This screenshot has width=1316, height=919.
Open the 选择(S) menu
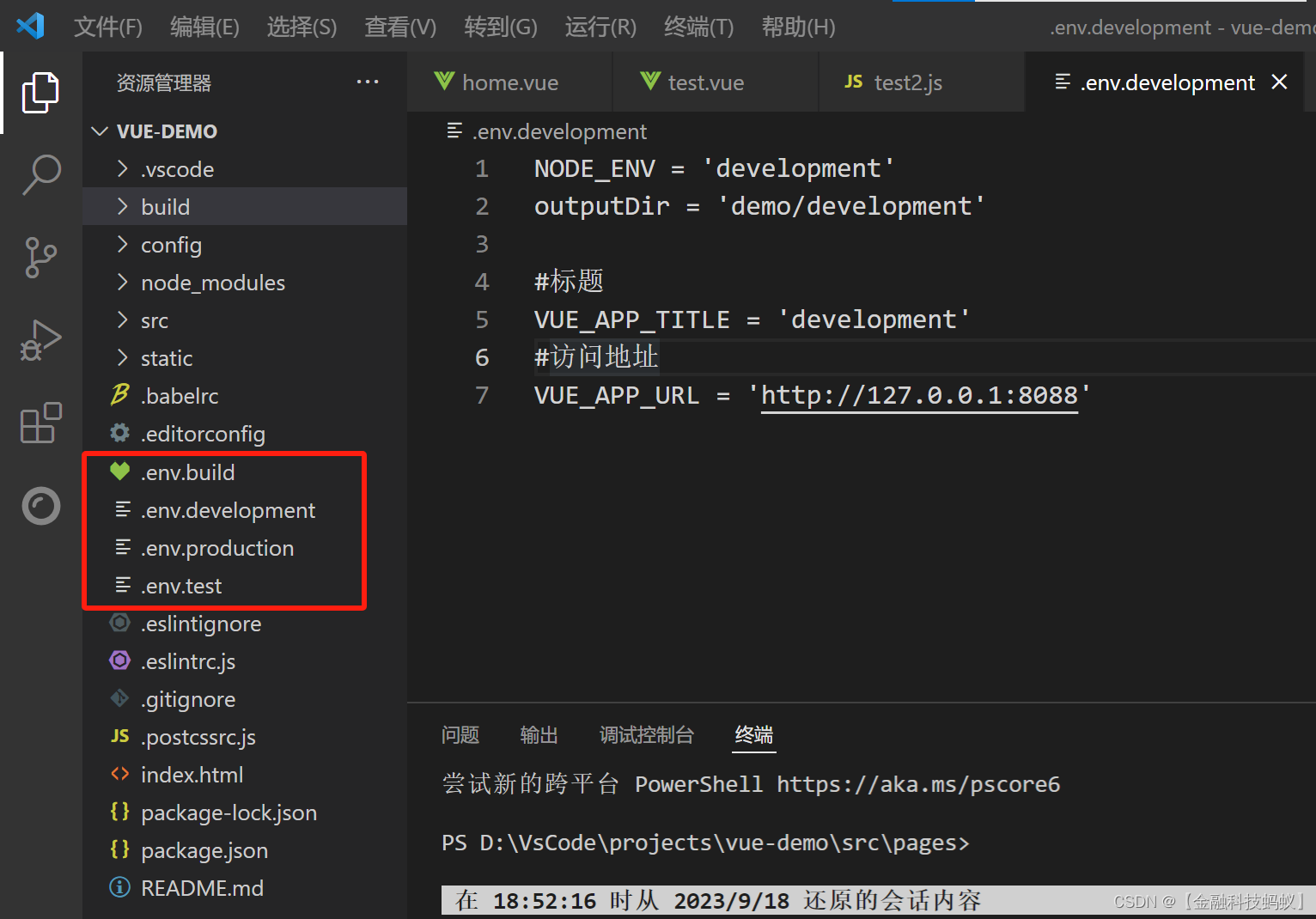click(x=302, y=27)
